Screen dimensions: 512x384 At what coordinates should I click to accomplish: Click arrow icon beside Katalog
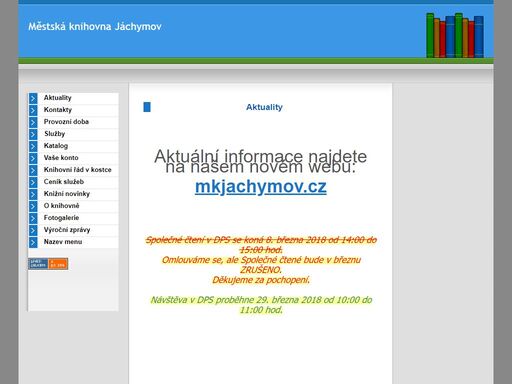tap(33, 146)
